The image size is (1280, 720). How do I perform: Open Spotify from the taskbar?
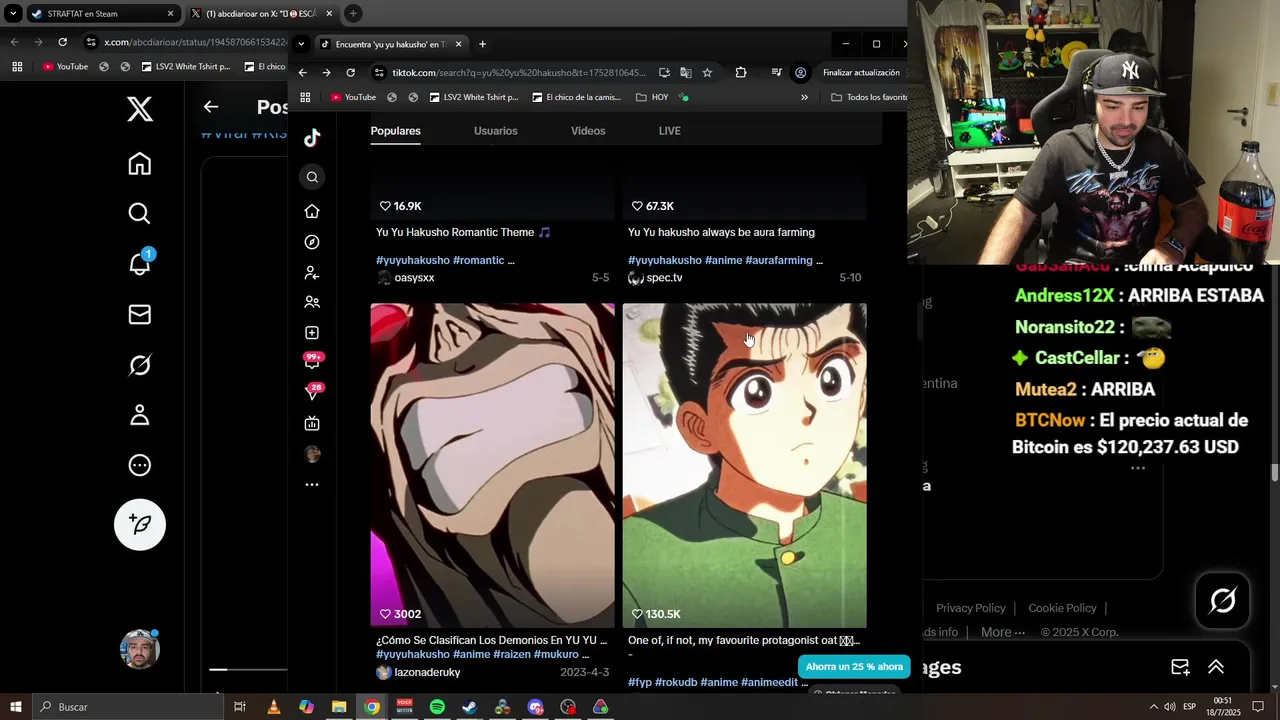click(437, 707)
